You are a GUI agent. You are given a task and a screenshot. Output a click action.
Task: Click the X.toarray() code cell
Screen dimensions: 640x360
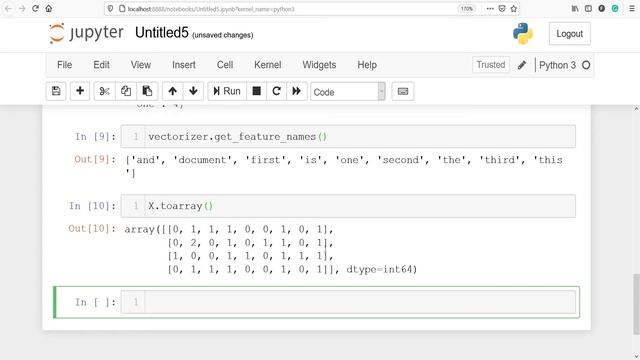348,206
